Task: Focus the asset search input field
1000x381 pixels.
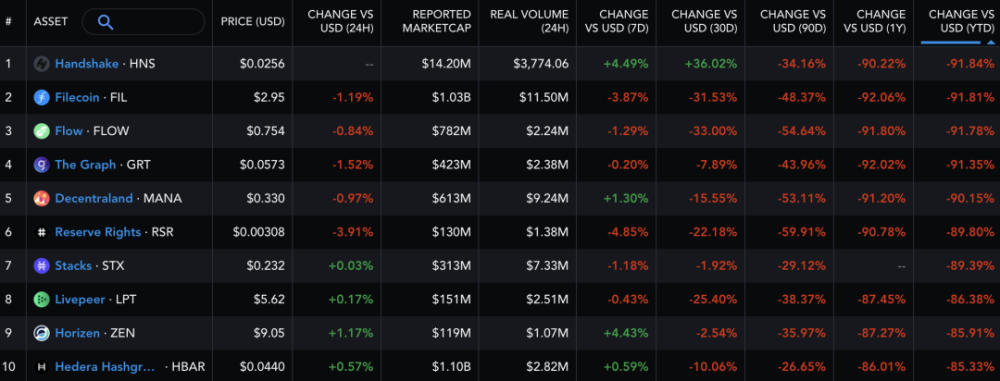Action: 143,22
